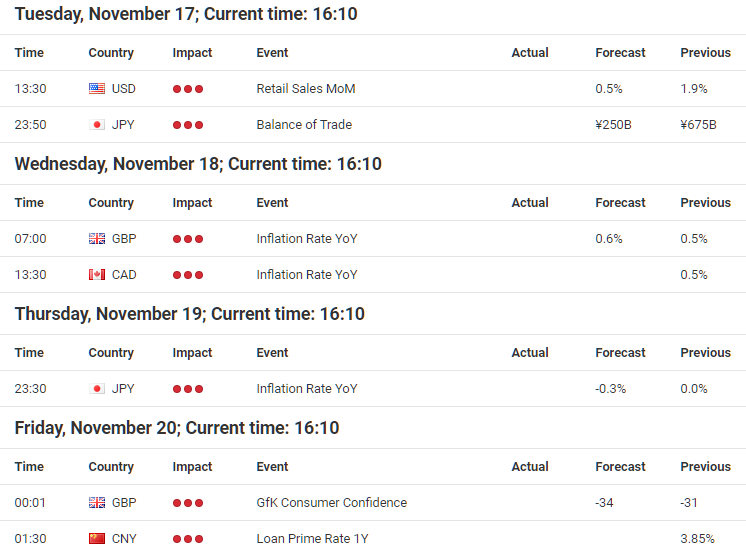Click the Time column header under Friday
The image size is (746, 555).
[x=29, y=467]
